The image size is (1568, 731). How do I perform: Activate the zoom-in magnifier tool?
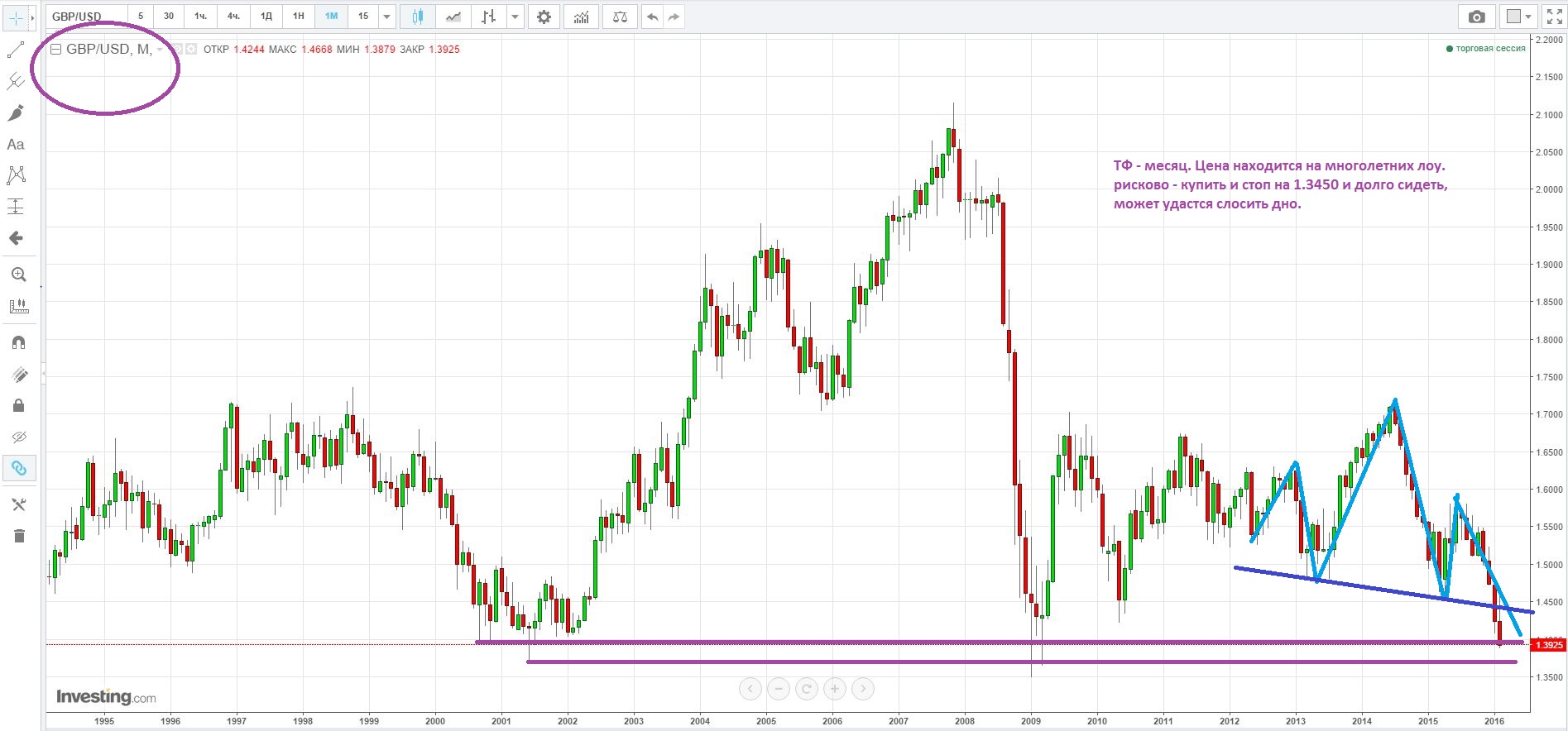pyautogui.click(x=18, y=275)
